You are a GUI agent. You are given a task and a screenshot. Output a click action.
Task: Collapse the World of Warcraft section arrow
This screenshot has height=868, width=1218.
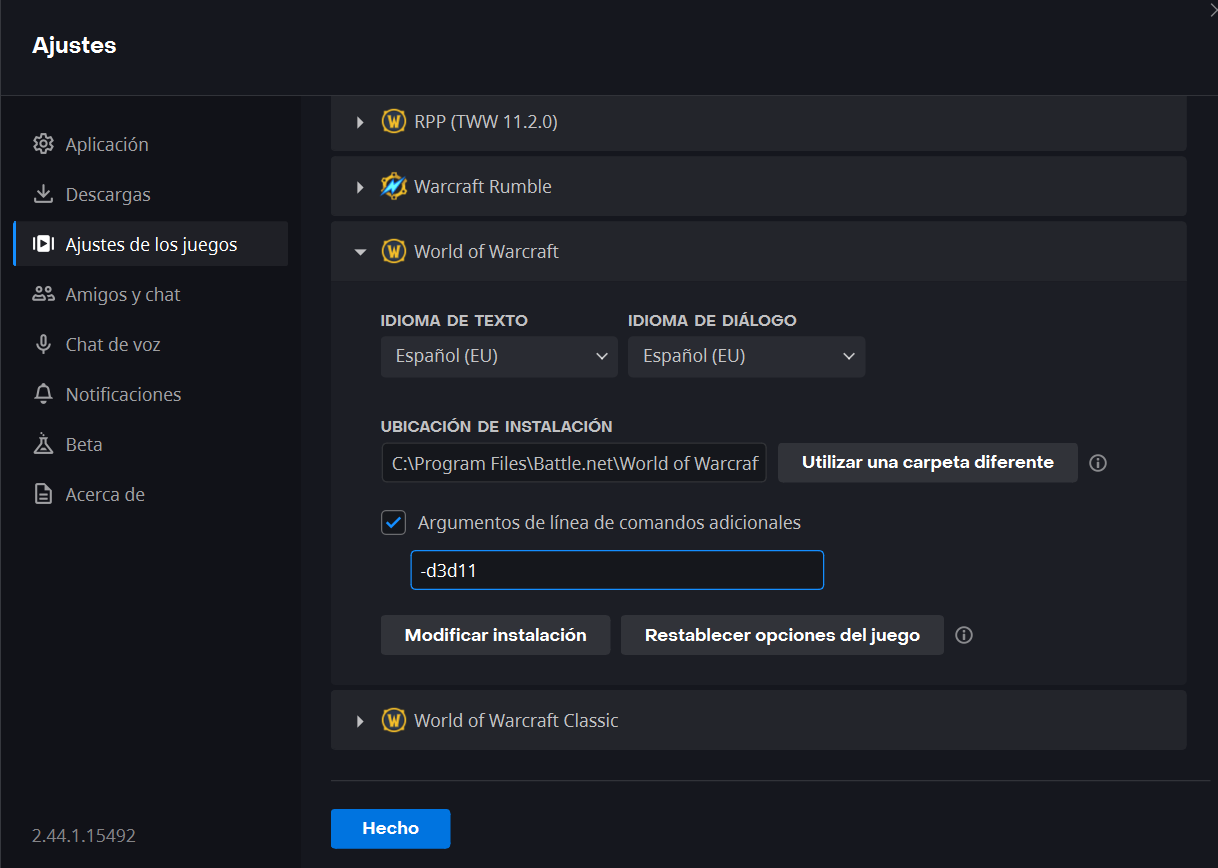(x=361, y=252)
